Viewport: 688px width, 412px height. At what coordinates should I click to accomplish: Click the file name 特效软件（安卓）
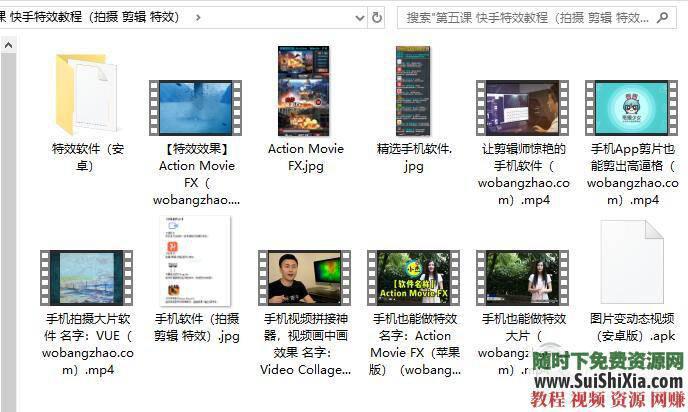tap(87, 157)
